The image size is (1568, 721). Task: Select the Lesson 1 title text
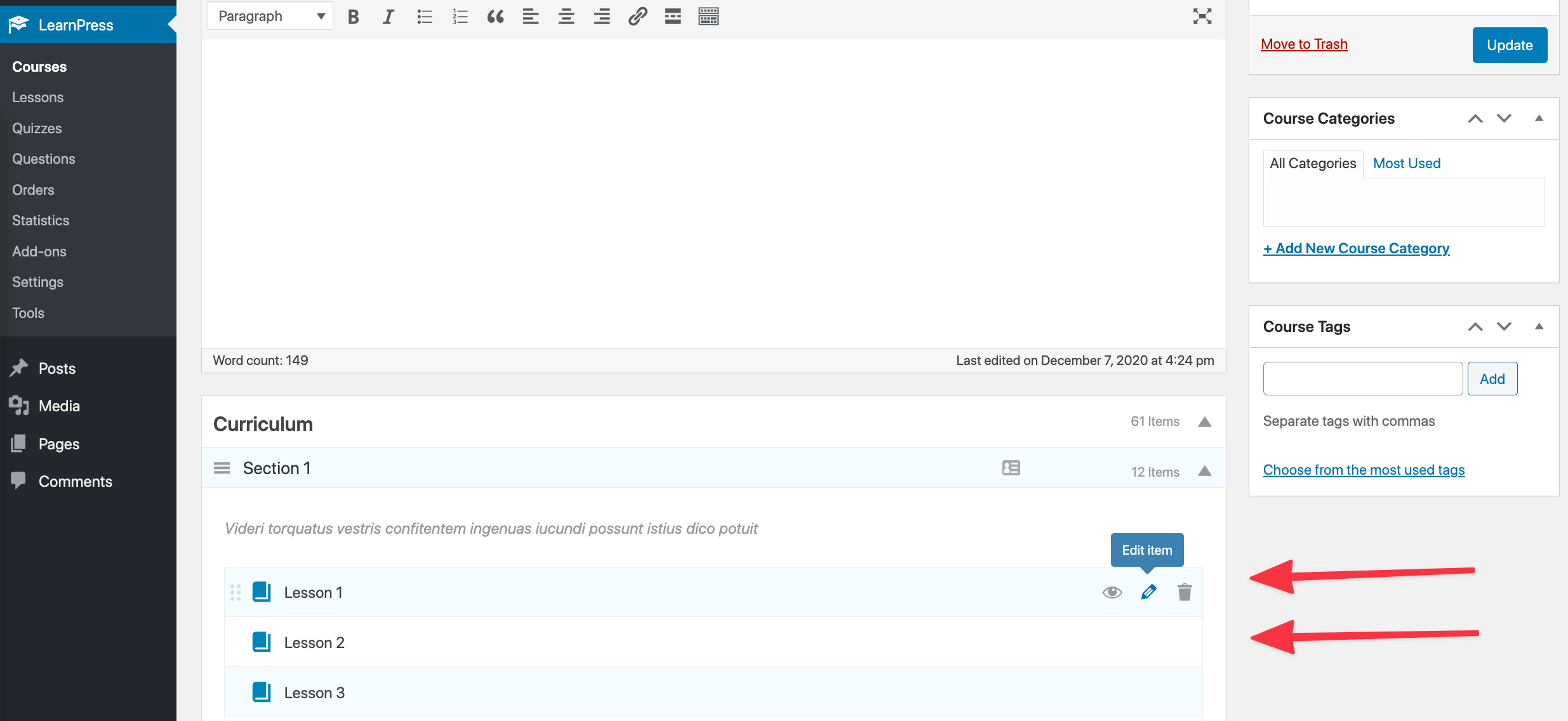(x=313, y=592)
